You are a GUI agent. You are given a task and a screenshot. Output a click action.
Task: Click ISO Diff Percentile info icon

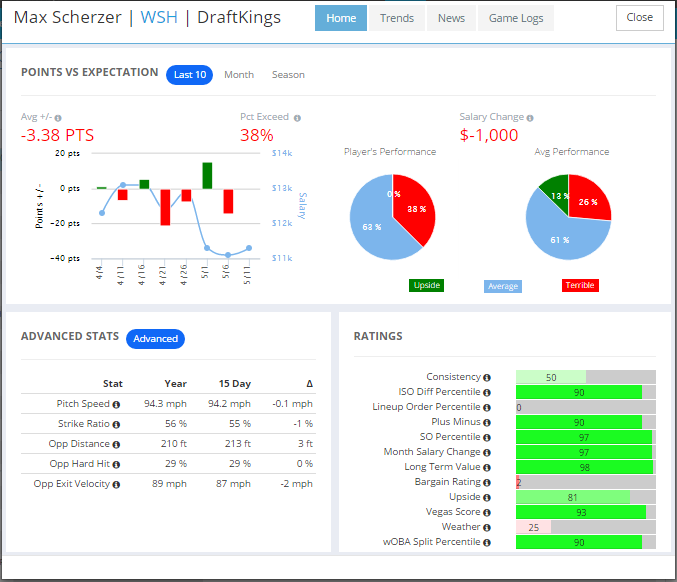tap(487, 392)
